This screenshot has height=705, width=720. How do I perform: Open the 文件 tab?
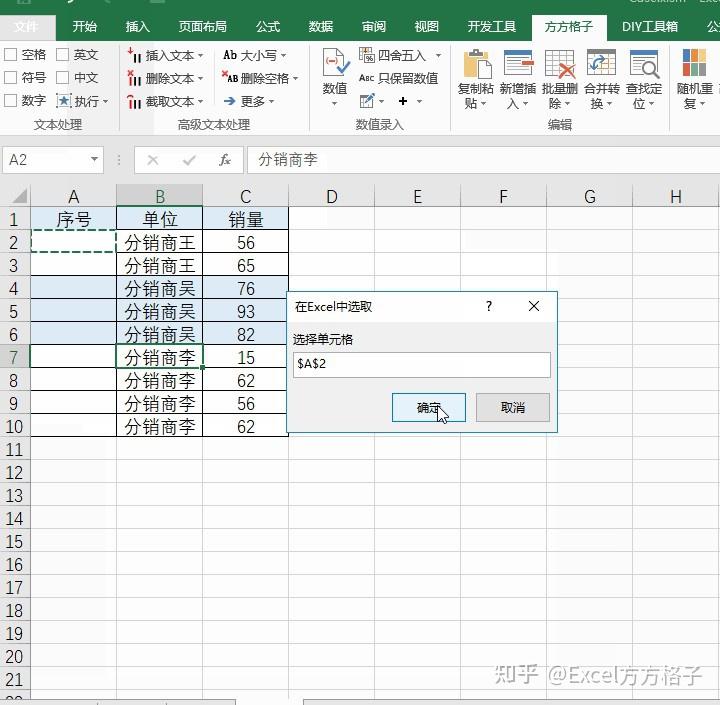coord(26,27)
